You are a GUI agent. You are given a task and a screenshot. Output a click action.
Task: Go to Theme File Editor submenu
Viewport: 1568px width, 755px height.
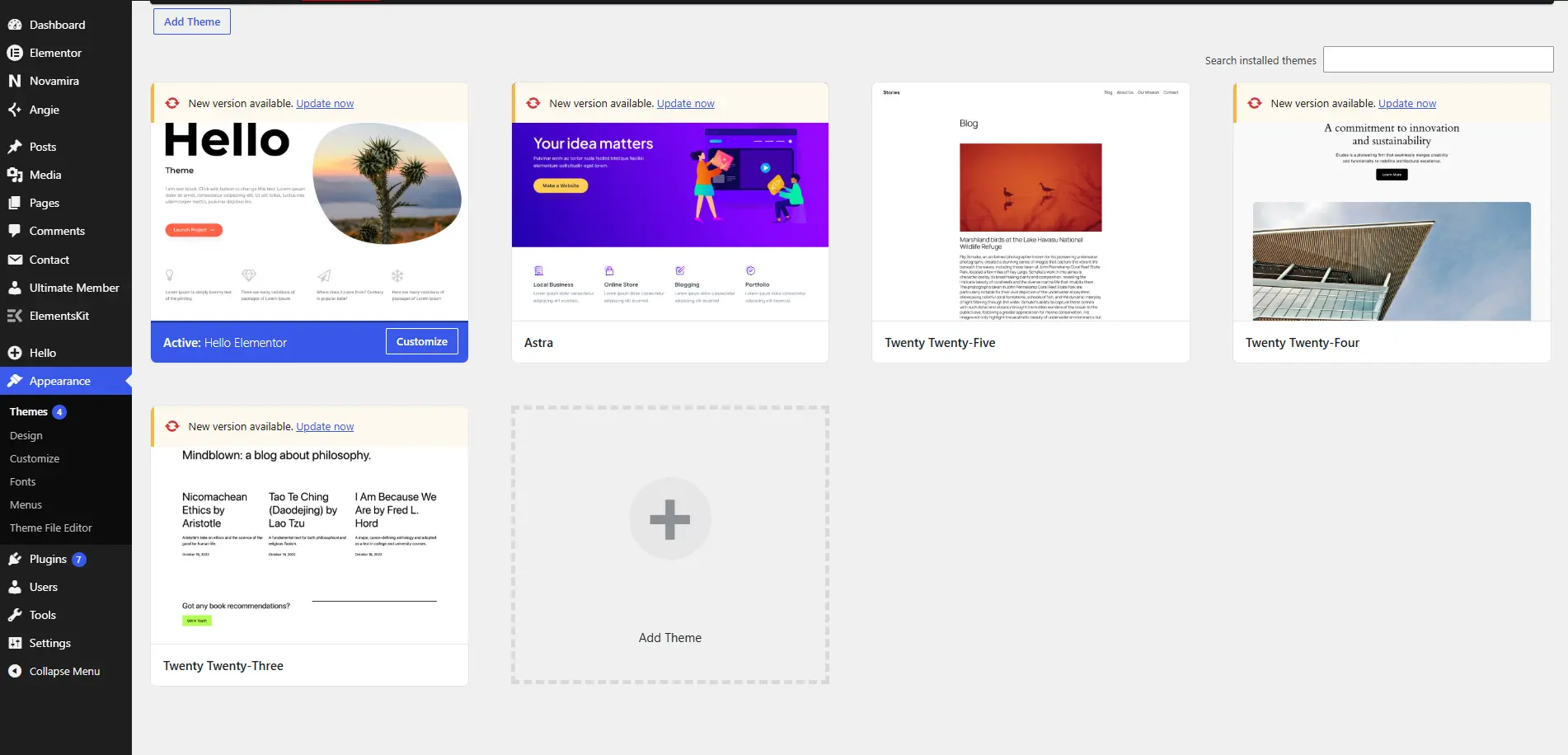click(51, 528)
